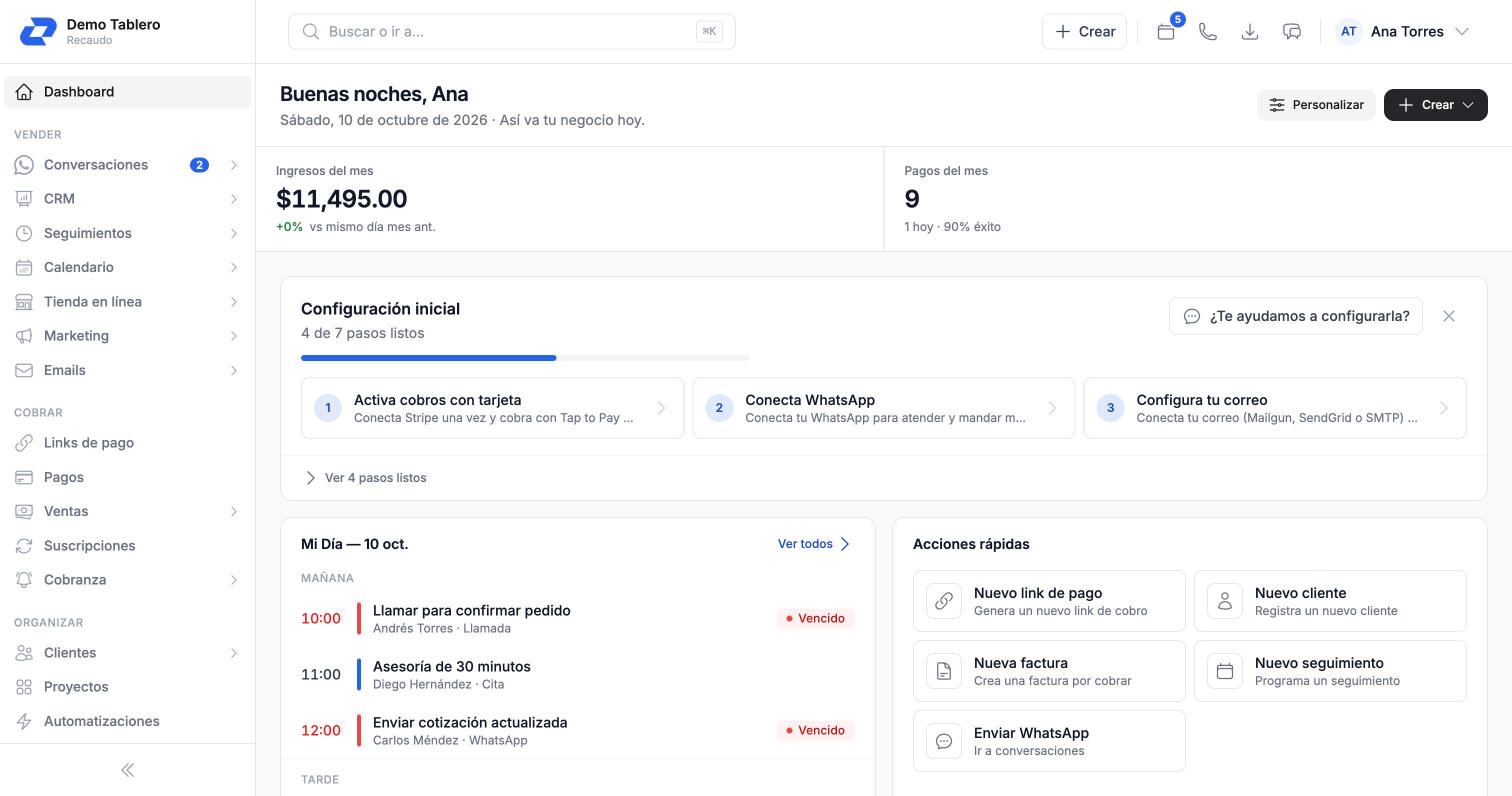
Task: Click the phone icon in the top bar
Action: pyautogui.click(x=1208, y=32)
